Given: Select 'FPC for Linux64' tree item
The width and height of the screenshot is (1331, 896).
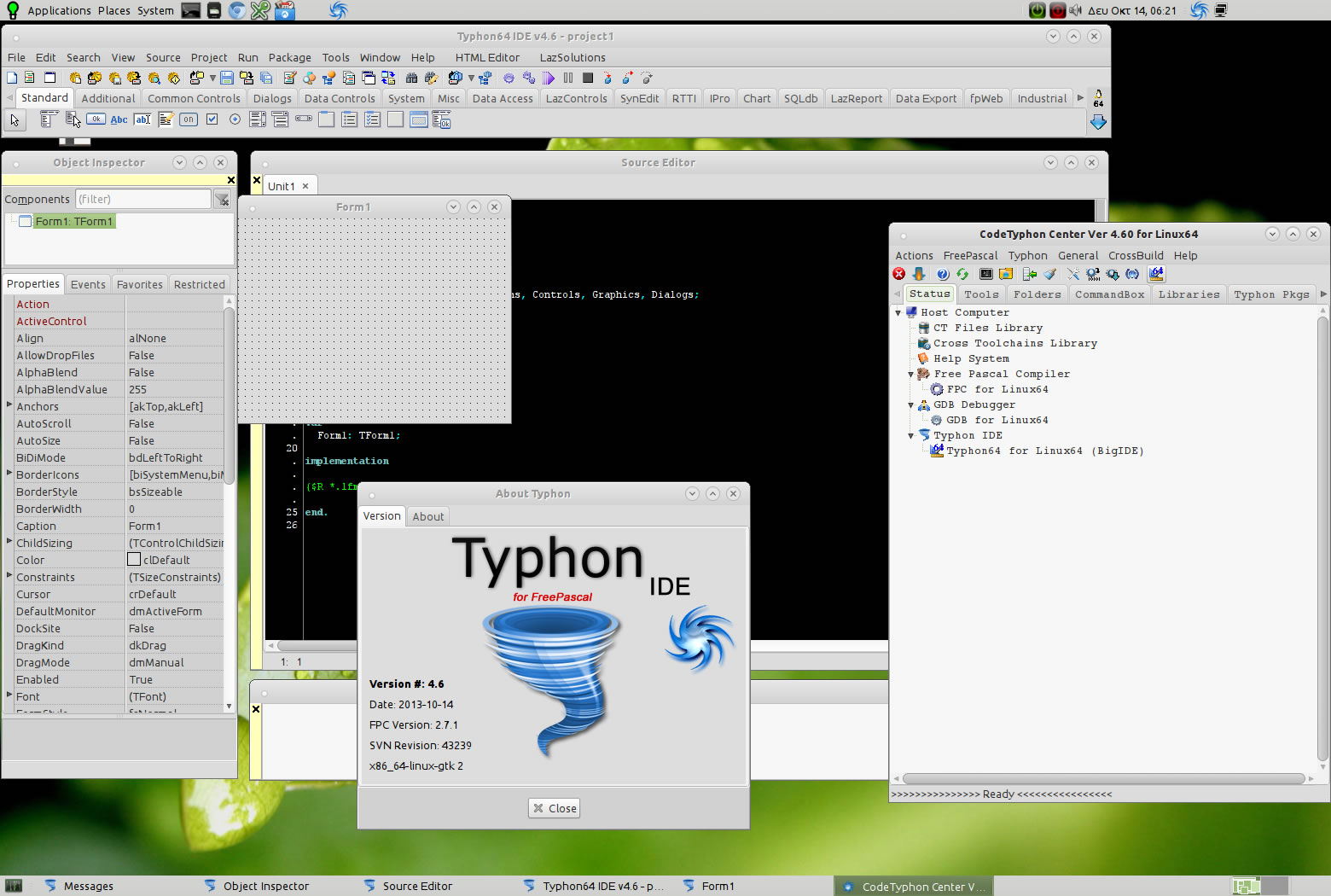Looking at the screenshot, I should tap(997, 390).
